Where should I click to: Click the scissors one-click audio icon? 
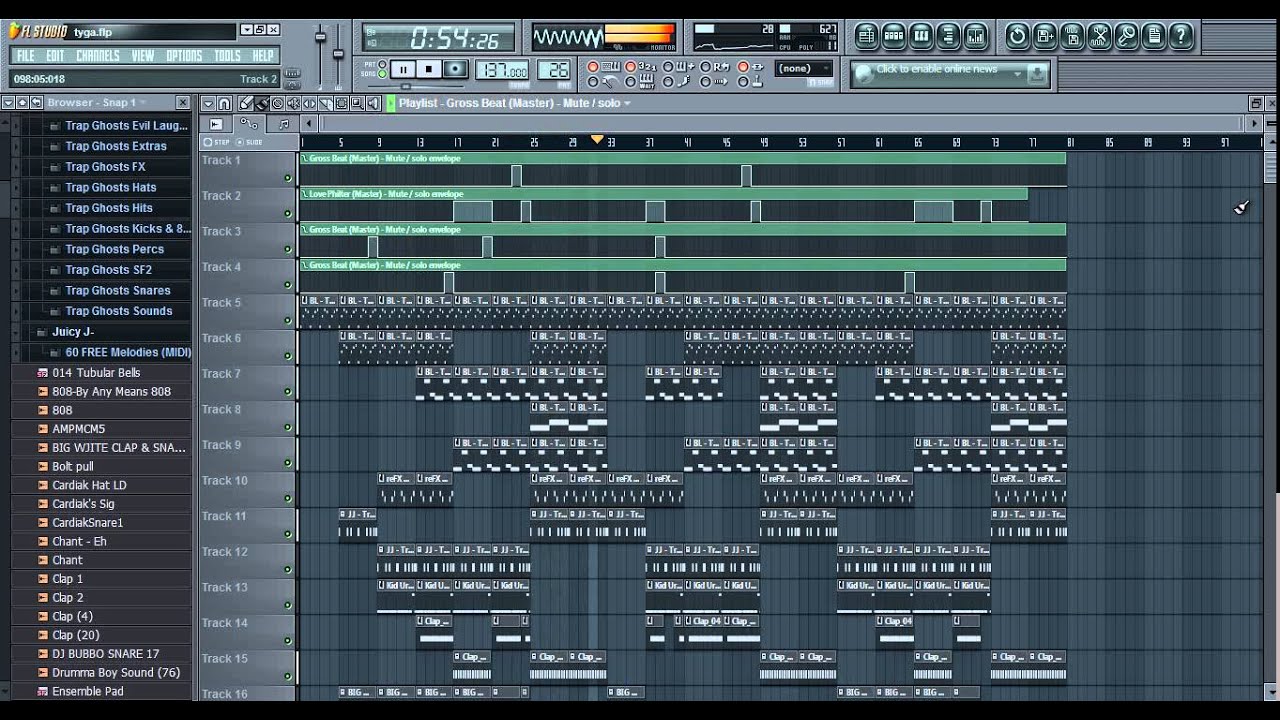point(1099,37)
